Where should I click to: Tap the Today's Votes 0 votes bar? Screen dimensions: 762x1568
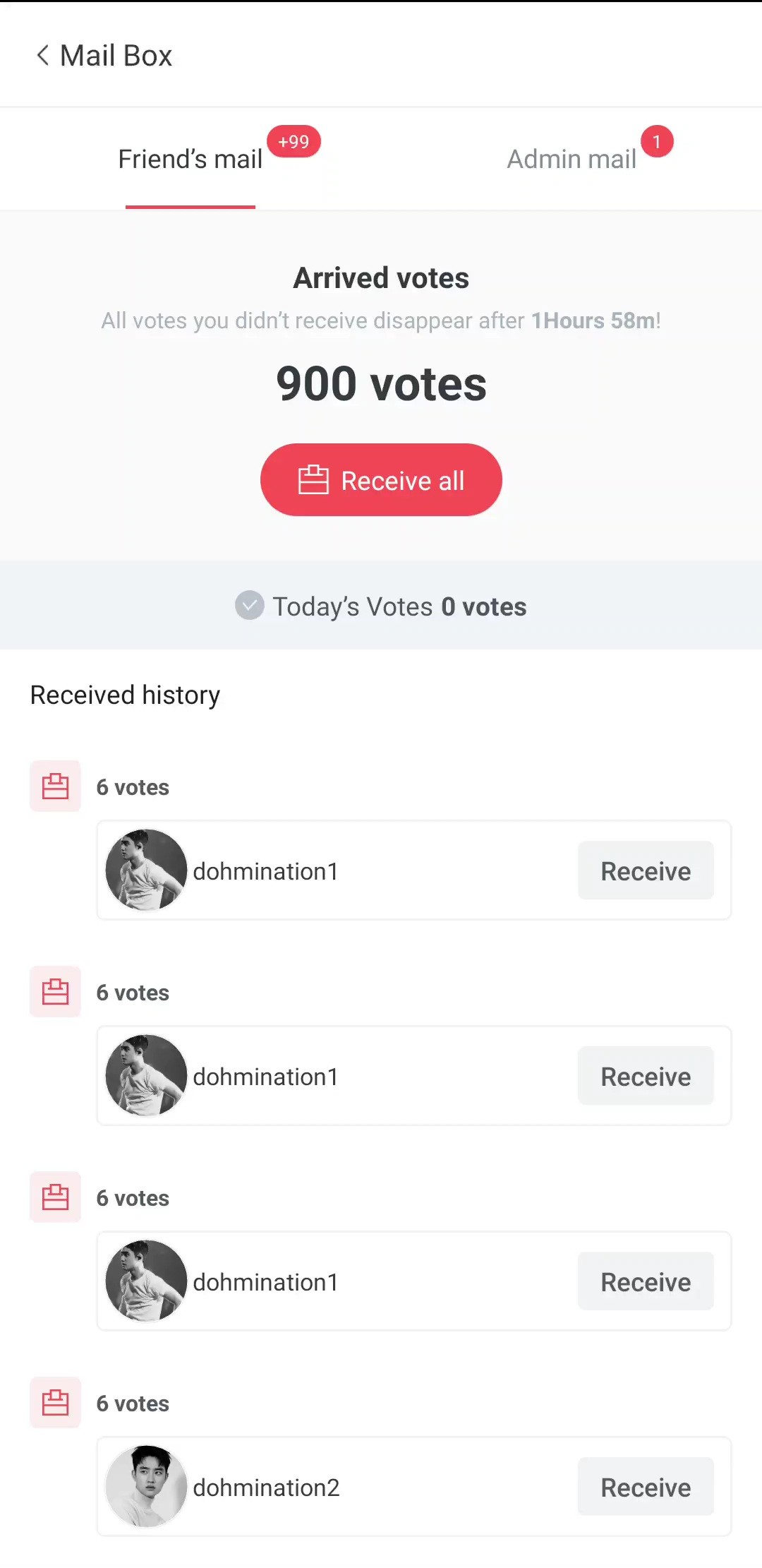(x=381, y=605)
